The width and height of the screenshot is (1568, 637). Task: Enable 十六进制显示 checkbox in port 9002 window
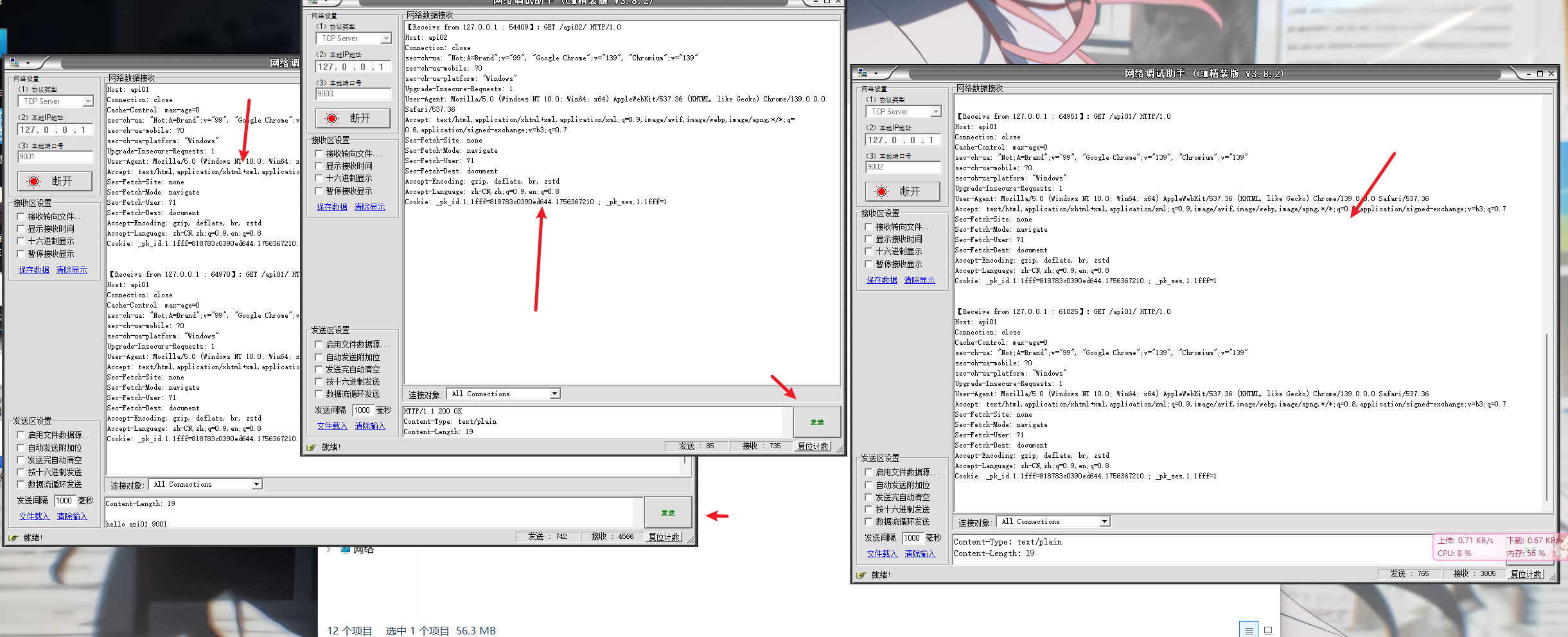868,252
